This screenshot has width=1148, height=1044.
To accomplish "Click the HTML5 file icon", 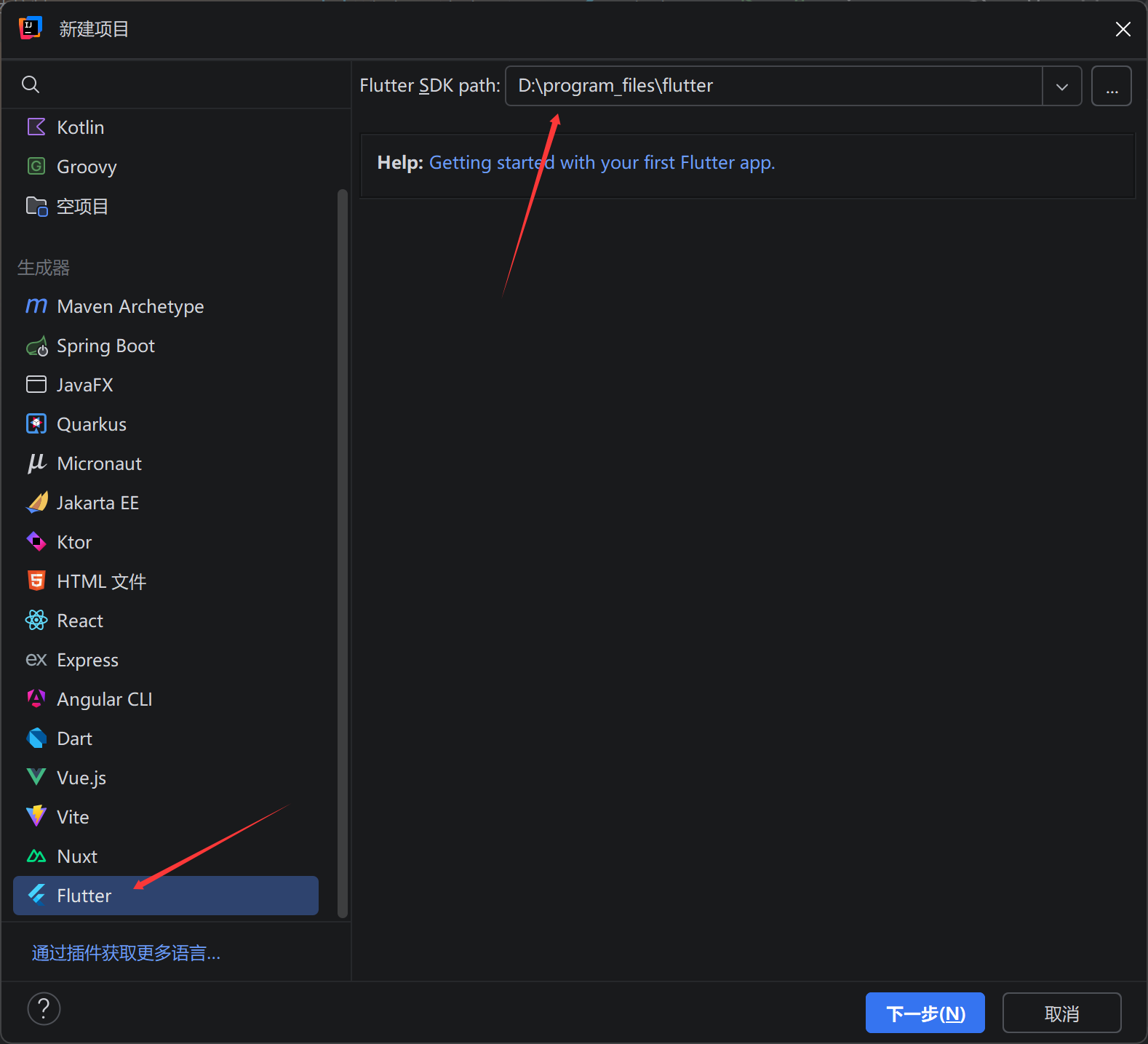I will [36, 581].
